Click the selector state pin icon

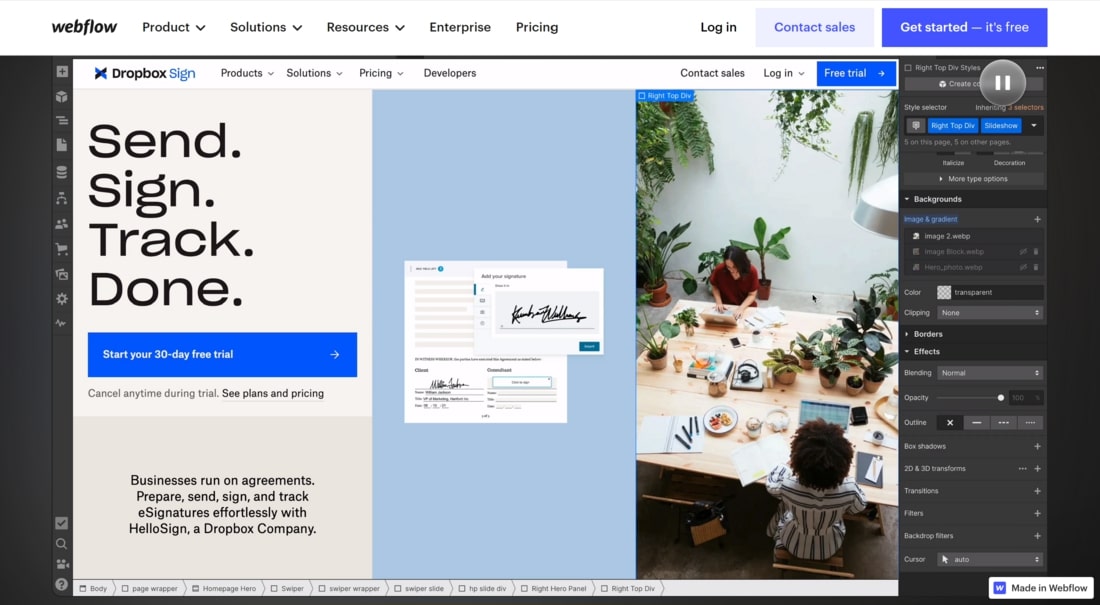coord(915,126)
